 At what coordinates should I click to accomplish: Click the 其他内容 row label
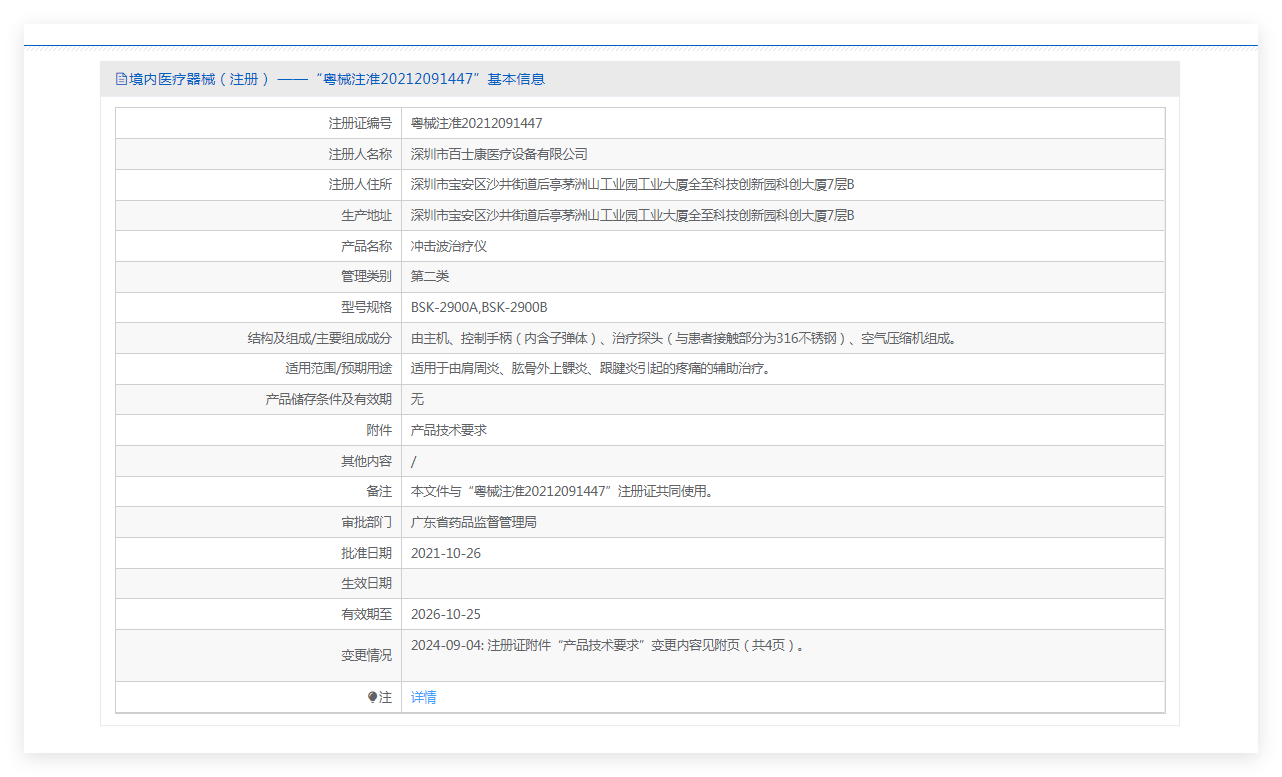tap(366, 461)
